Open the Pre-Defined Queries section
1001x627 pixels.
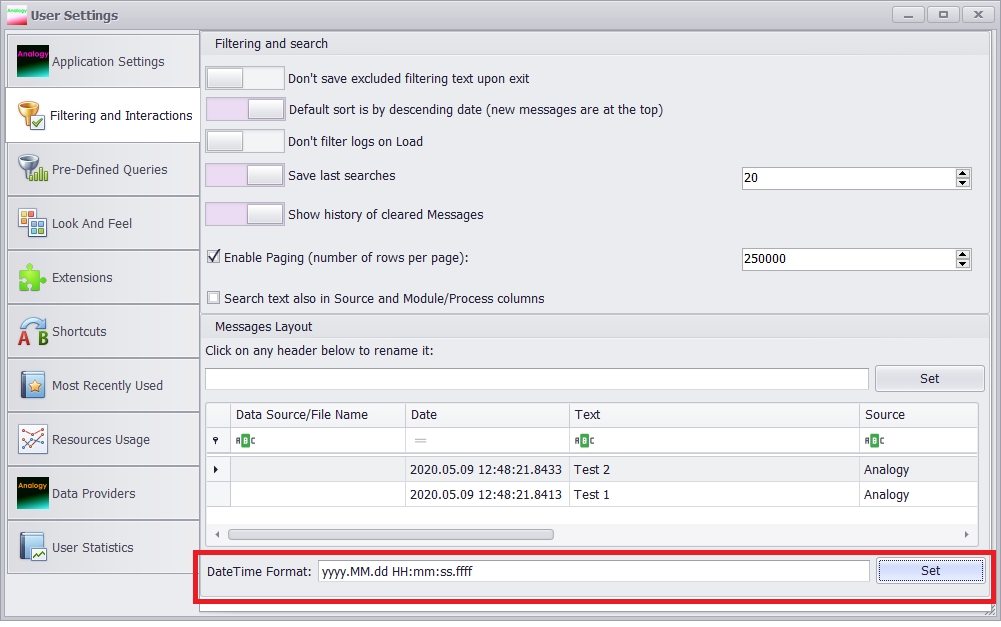(100, 169)
